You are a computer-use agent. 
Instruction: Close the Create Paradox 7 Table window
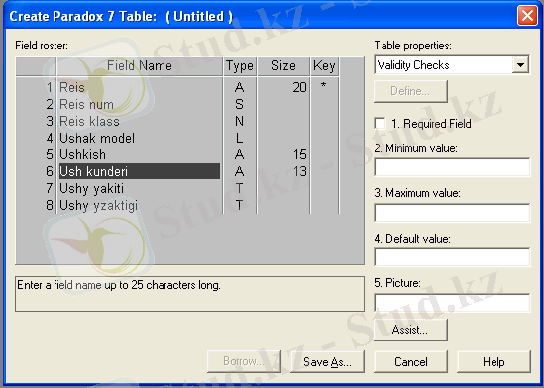click(x=527, y=16)
